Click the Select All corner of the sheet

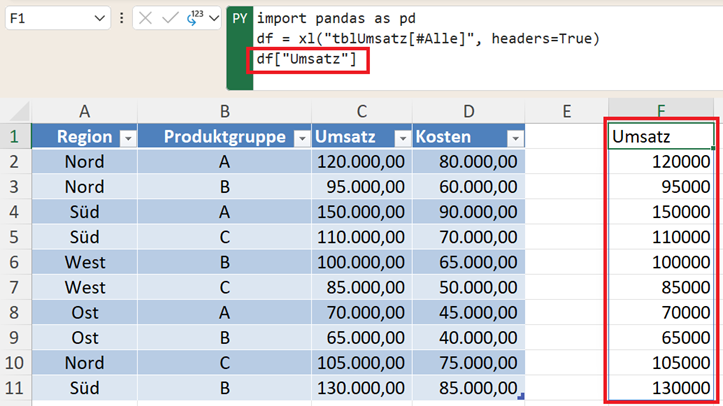(x=16, y=110)
